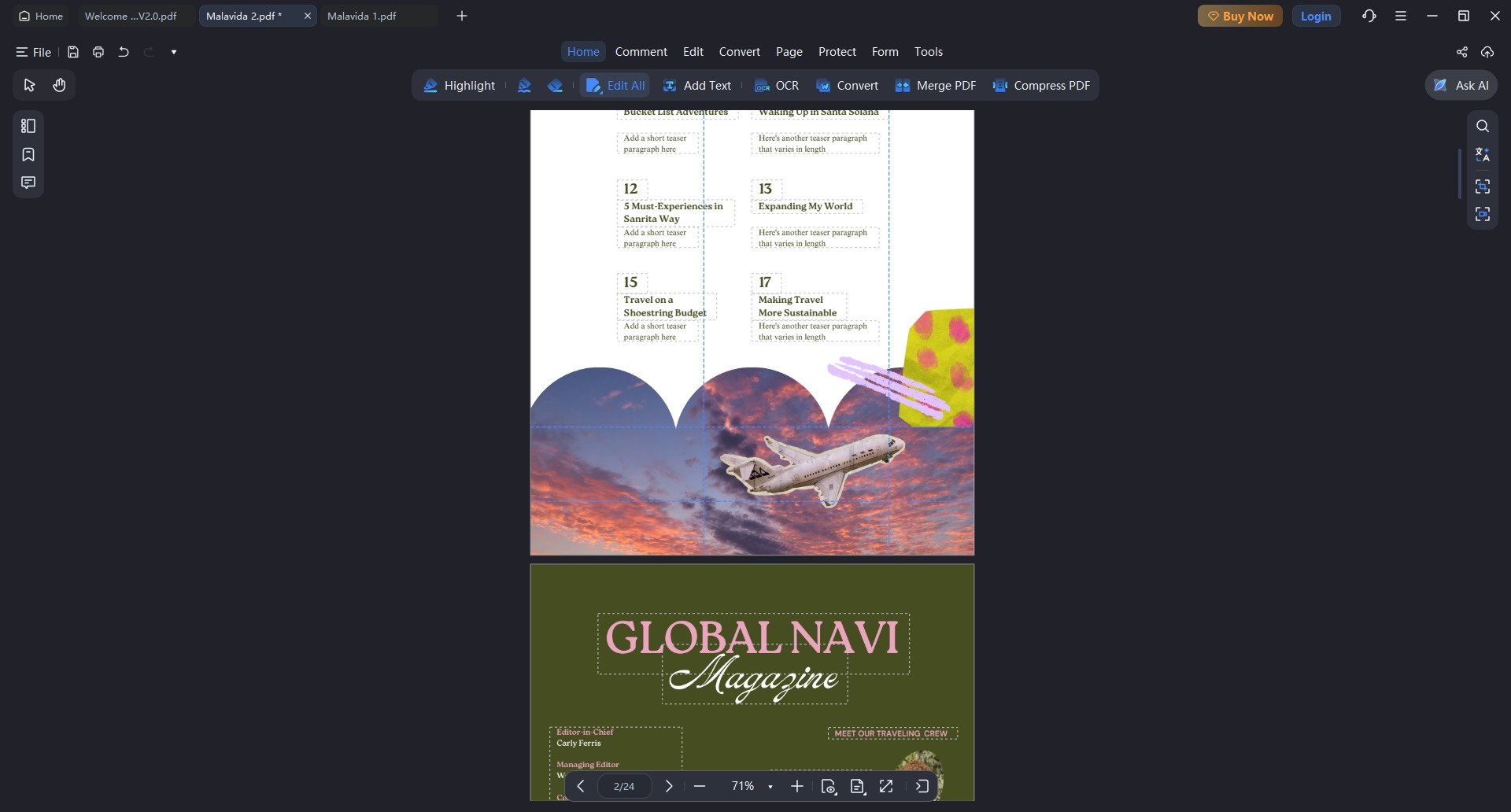Viewport: 1511px width, 812px height.
Task: Open the Tools ribbon tab
Action: (929, 52)
